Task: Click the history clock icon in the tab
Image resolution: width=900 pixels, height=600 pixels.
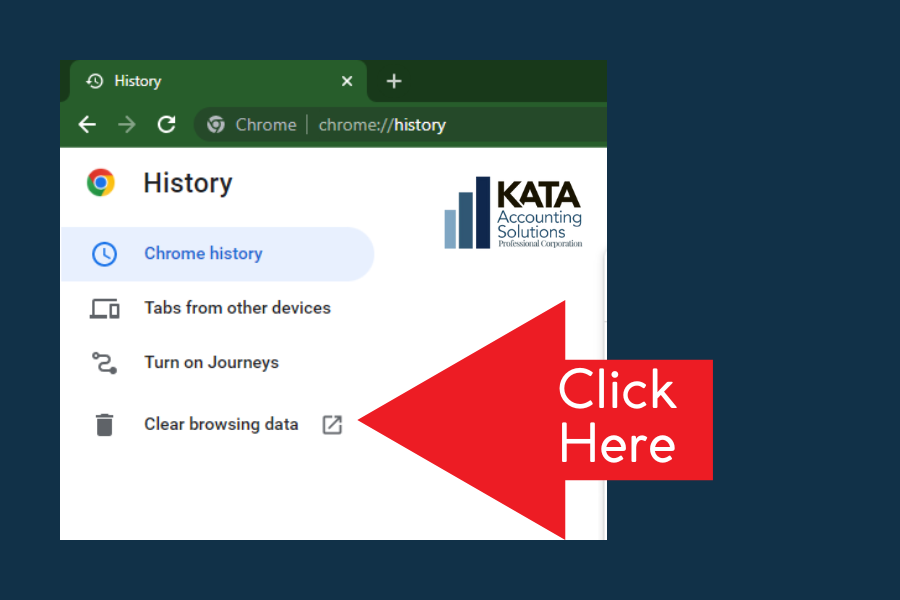Action: tap(95, 81)
